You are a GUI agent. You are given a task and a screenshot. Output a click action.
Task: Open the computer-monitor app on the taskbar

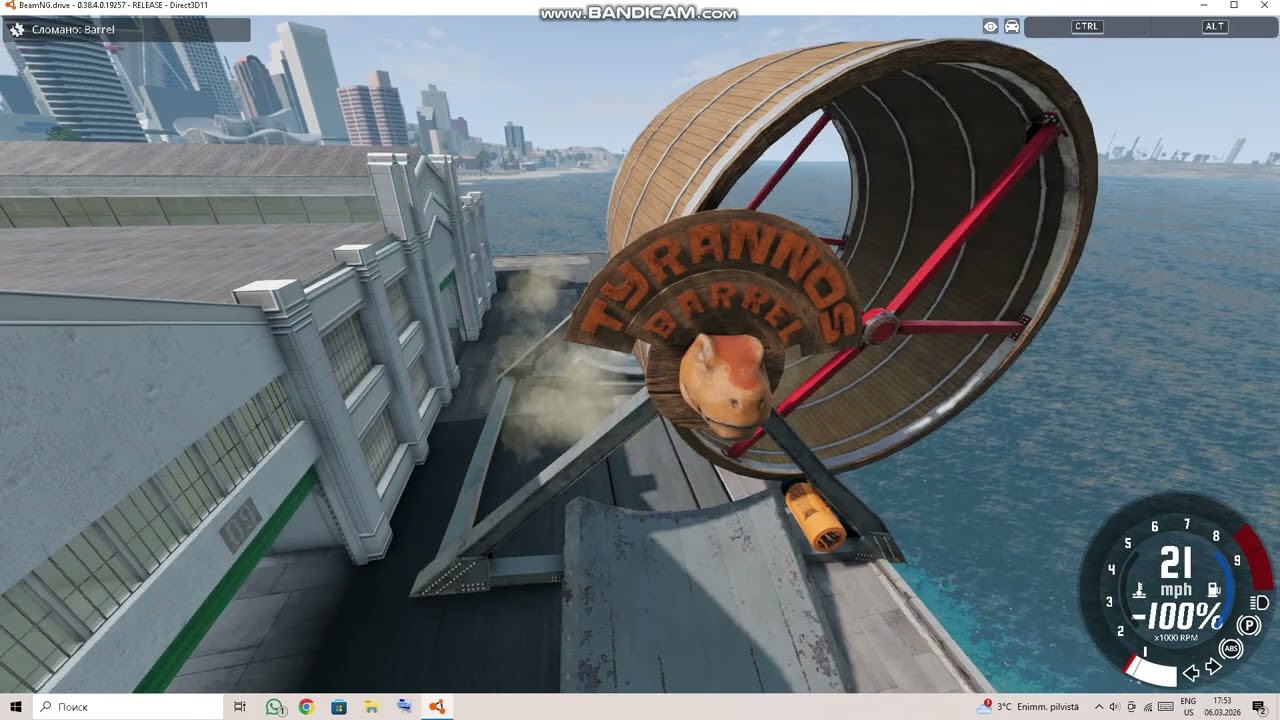click(x=404, y=707)
